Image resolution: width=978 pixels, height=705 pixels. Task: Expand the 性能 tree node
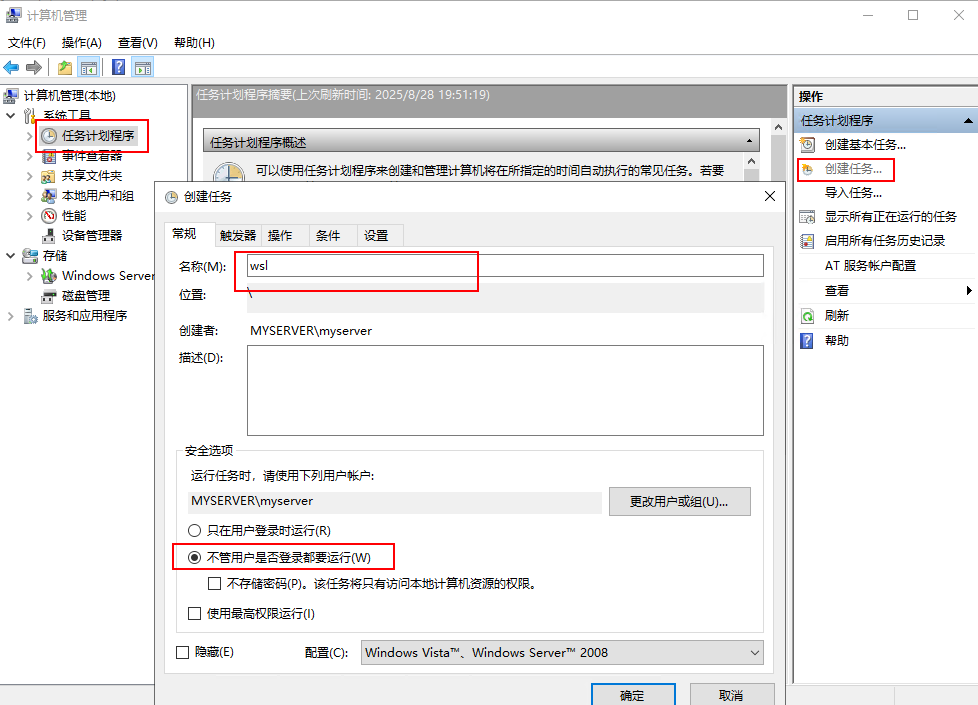coord(29,216)
